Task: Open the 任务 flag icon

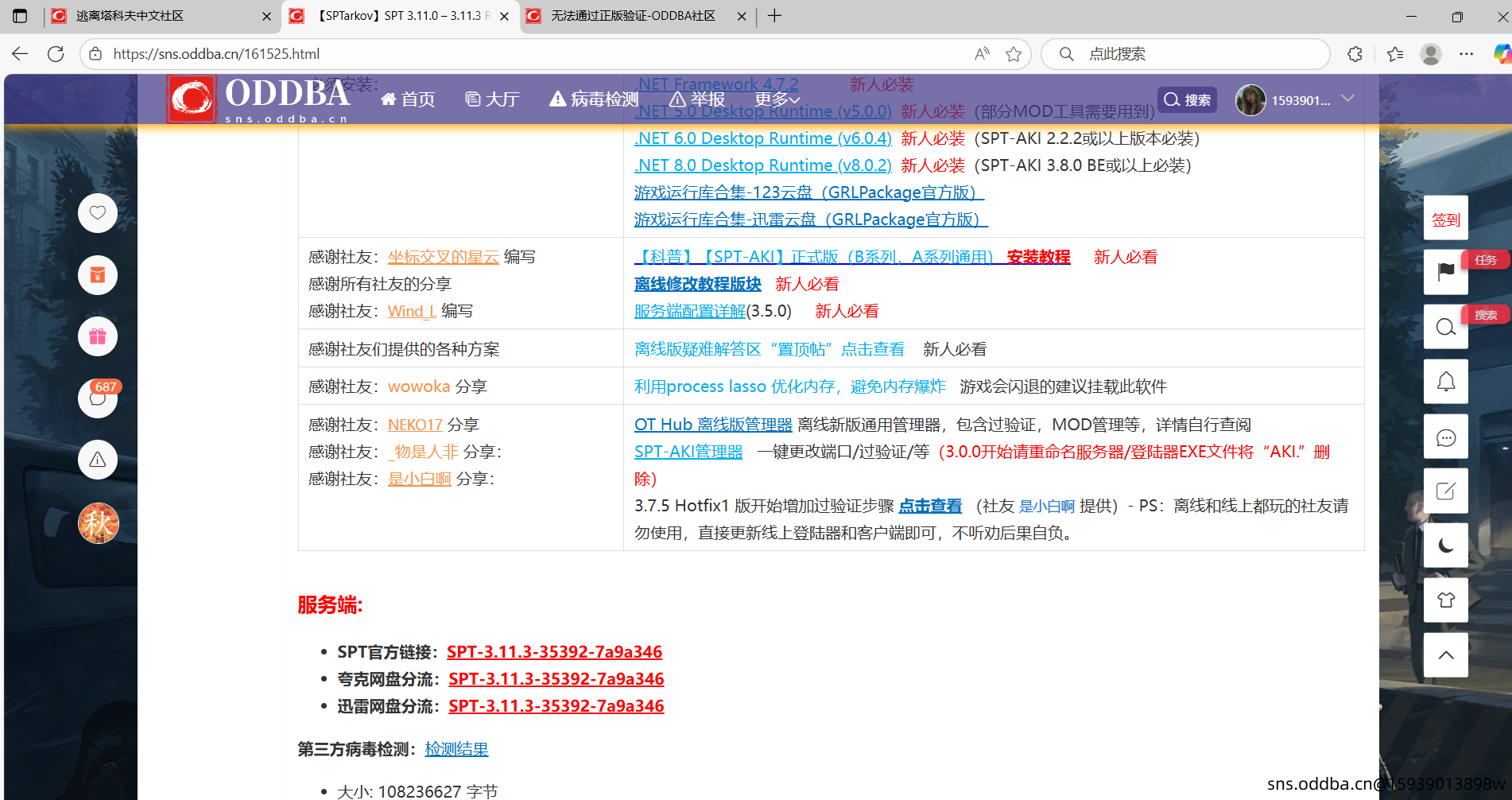Action: pyautogui.click(x=1445, y=272)
